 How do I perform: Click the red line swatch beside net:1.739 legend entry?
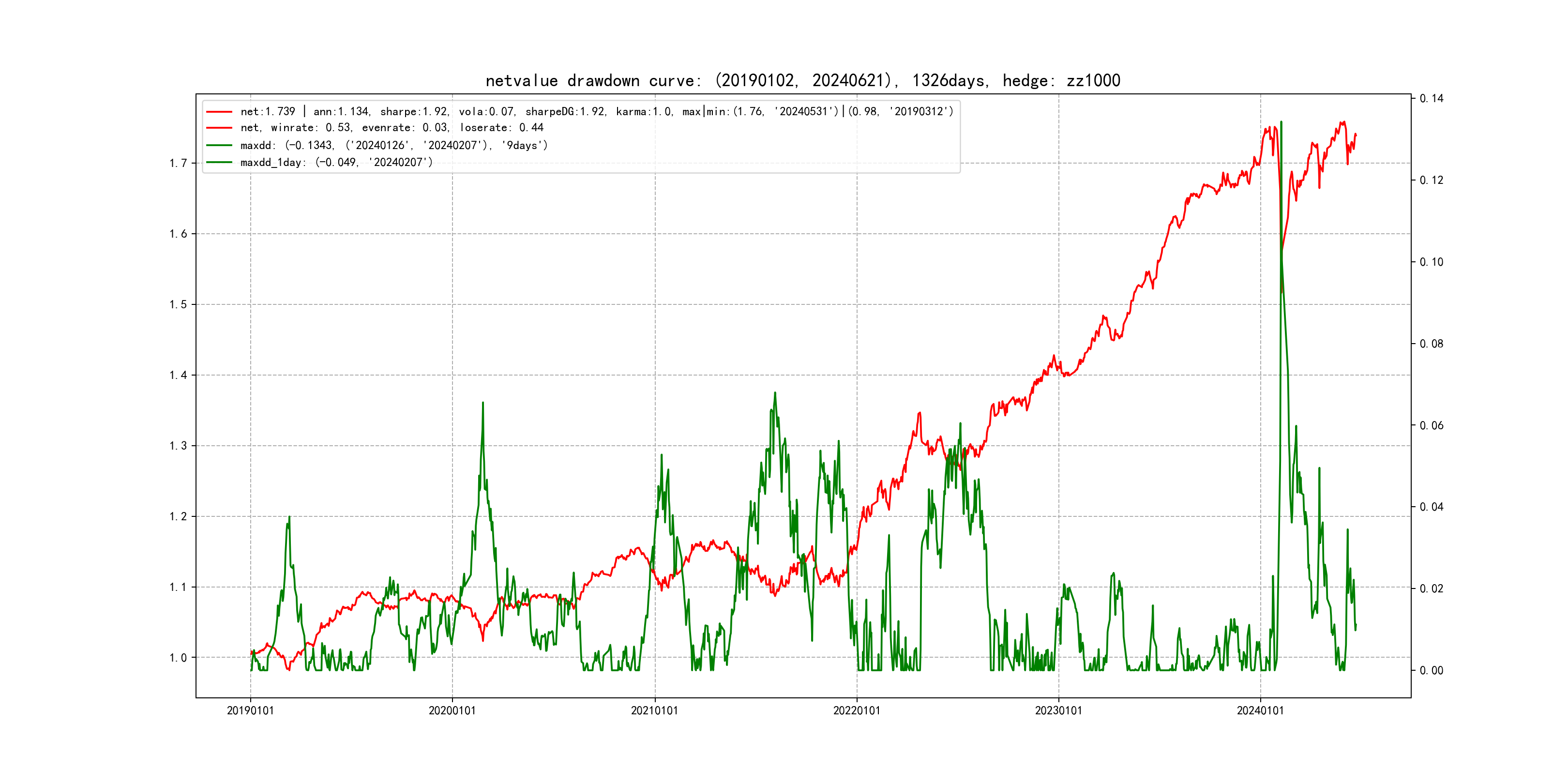tap(219, 111)
